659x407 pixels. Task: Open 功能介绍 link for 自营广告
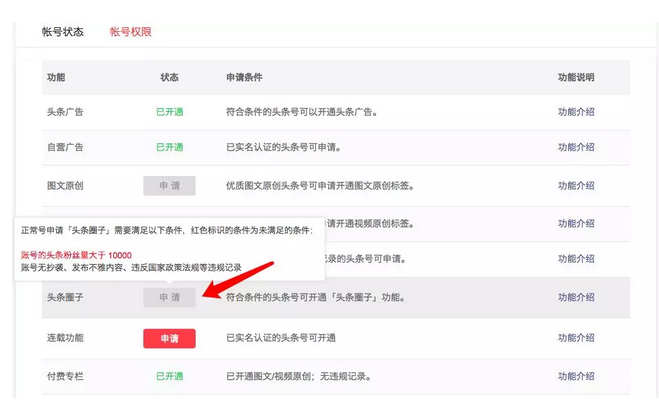tap(576, 147)
